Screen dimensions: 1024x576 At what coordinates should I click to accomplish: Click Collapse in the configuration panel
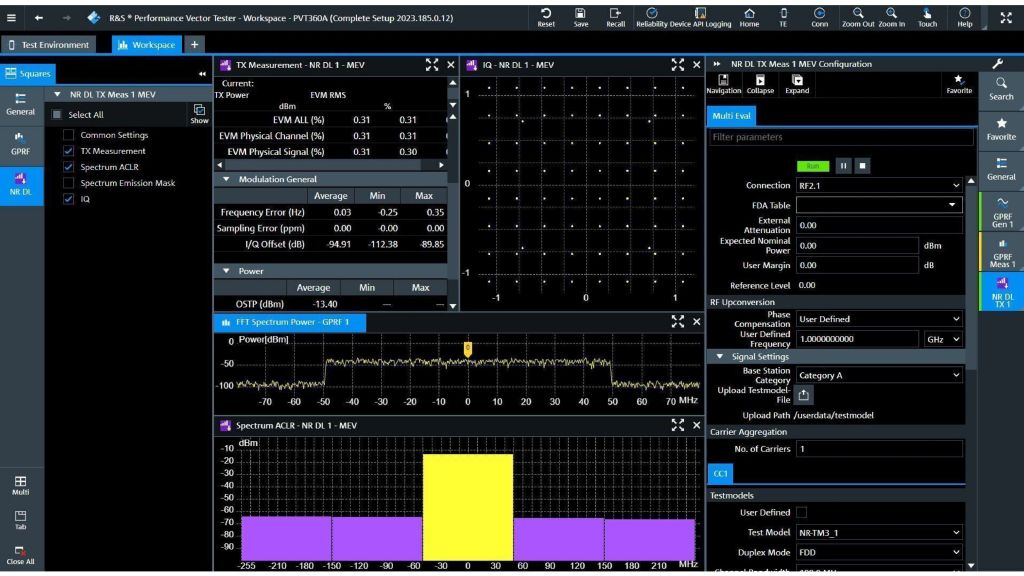760,84
